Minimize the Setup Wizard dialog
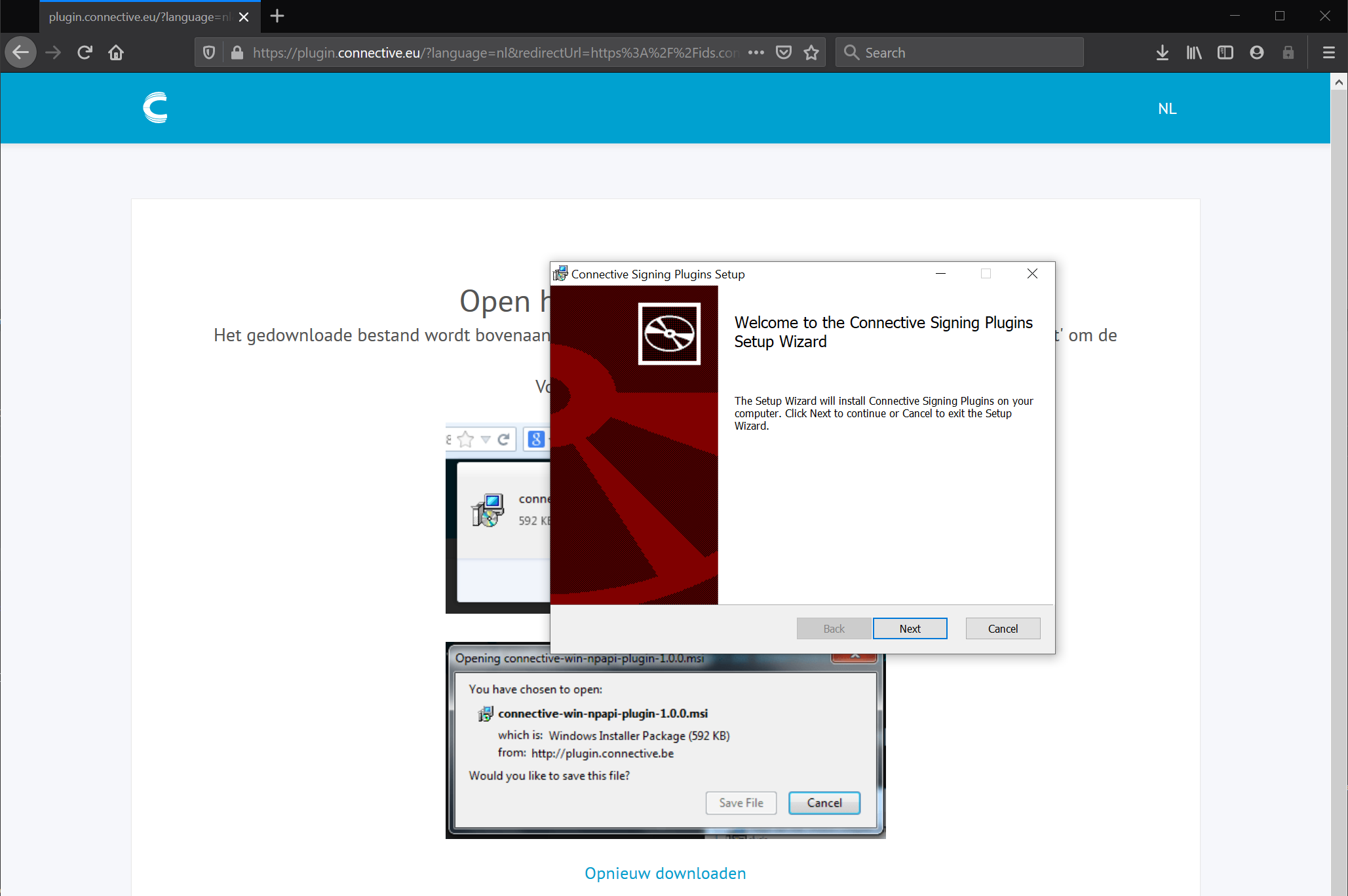 coord(940,274)
